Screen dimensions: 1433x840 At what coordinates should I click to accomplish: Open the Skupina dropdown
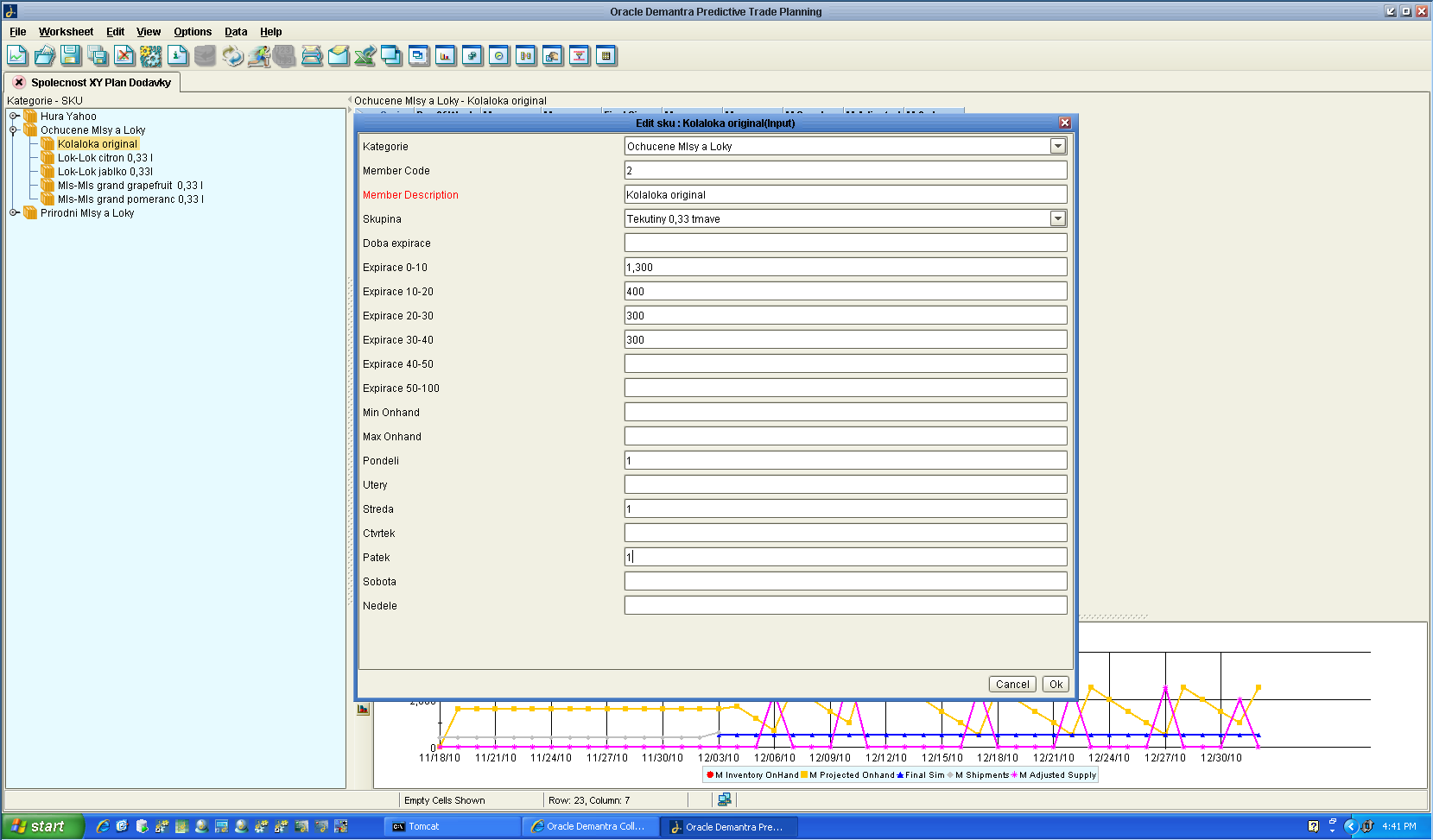point(1058,218)
